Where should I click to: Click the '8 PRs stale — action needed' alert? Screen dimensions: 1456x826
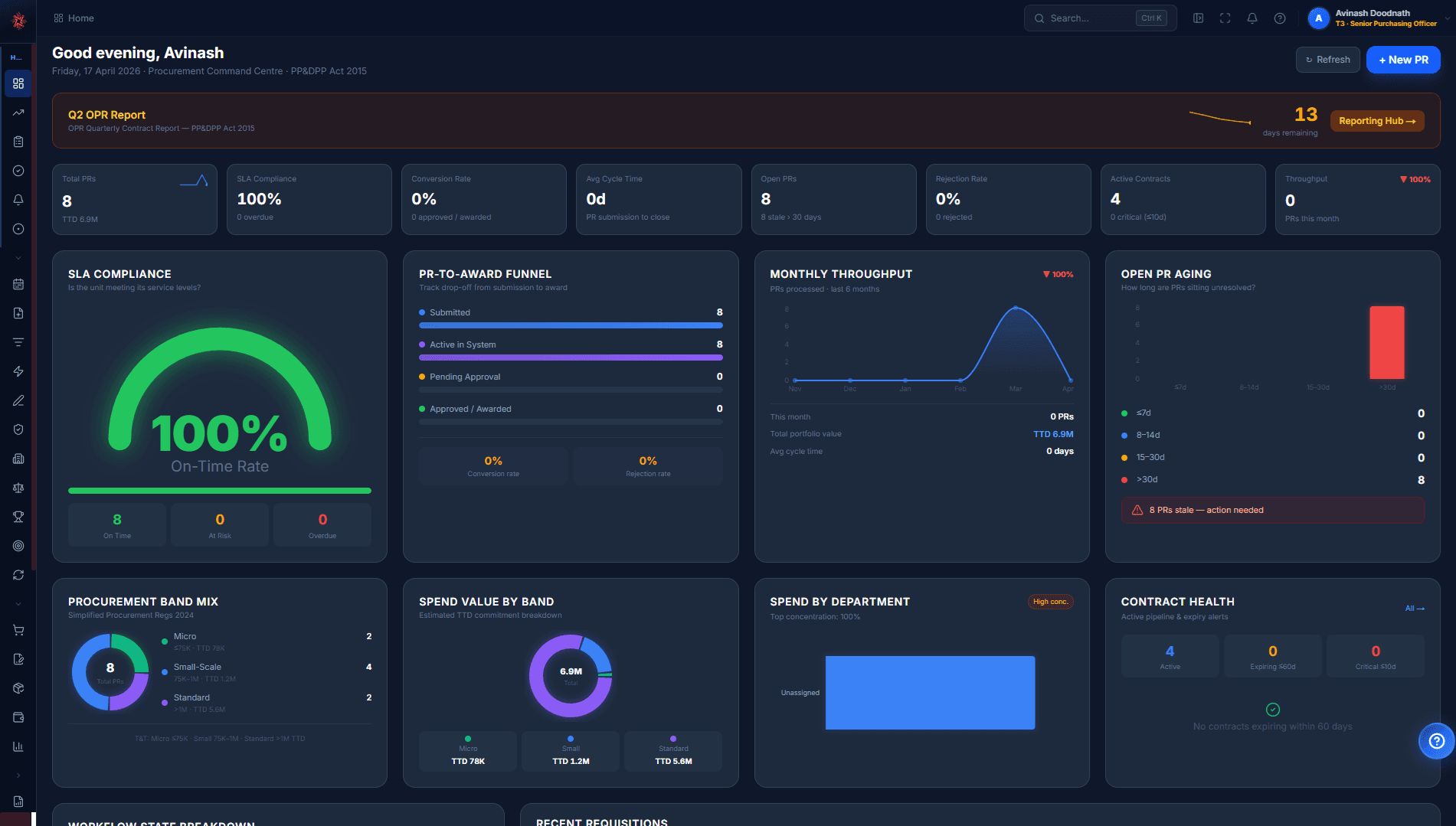click(1273, 510)
